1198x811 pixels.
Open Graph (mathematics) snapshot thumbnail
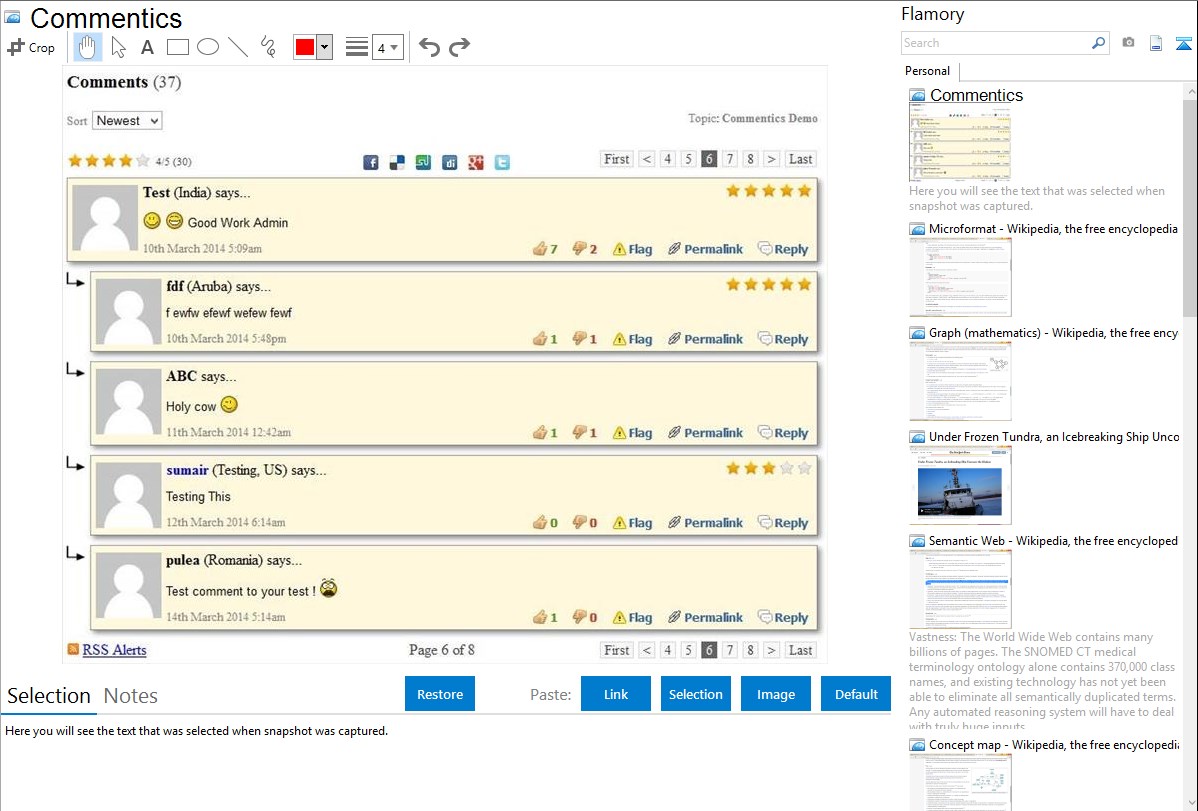(x=960, y=381)
